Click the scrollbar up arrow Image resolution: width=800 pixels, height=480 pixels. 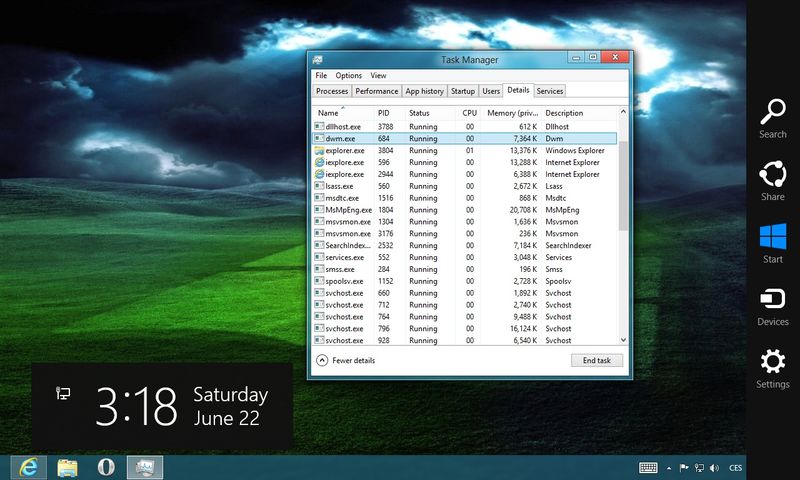click(x=623, y=112)
